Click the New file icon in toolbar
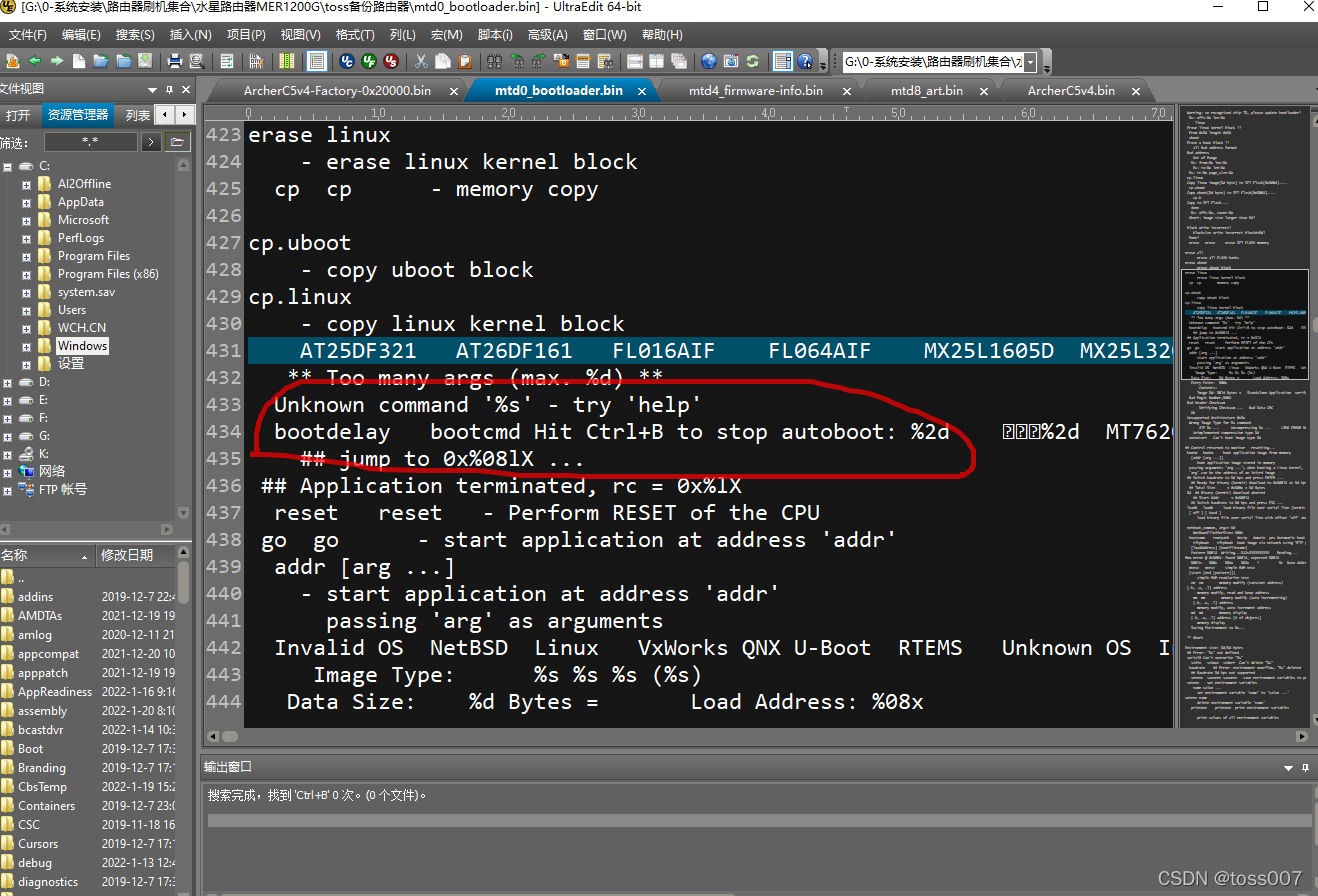1318x896 pixels. tap(78, 61)
